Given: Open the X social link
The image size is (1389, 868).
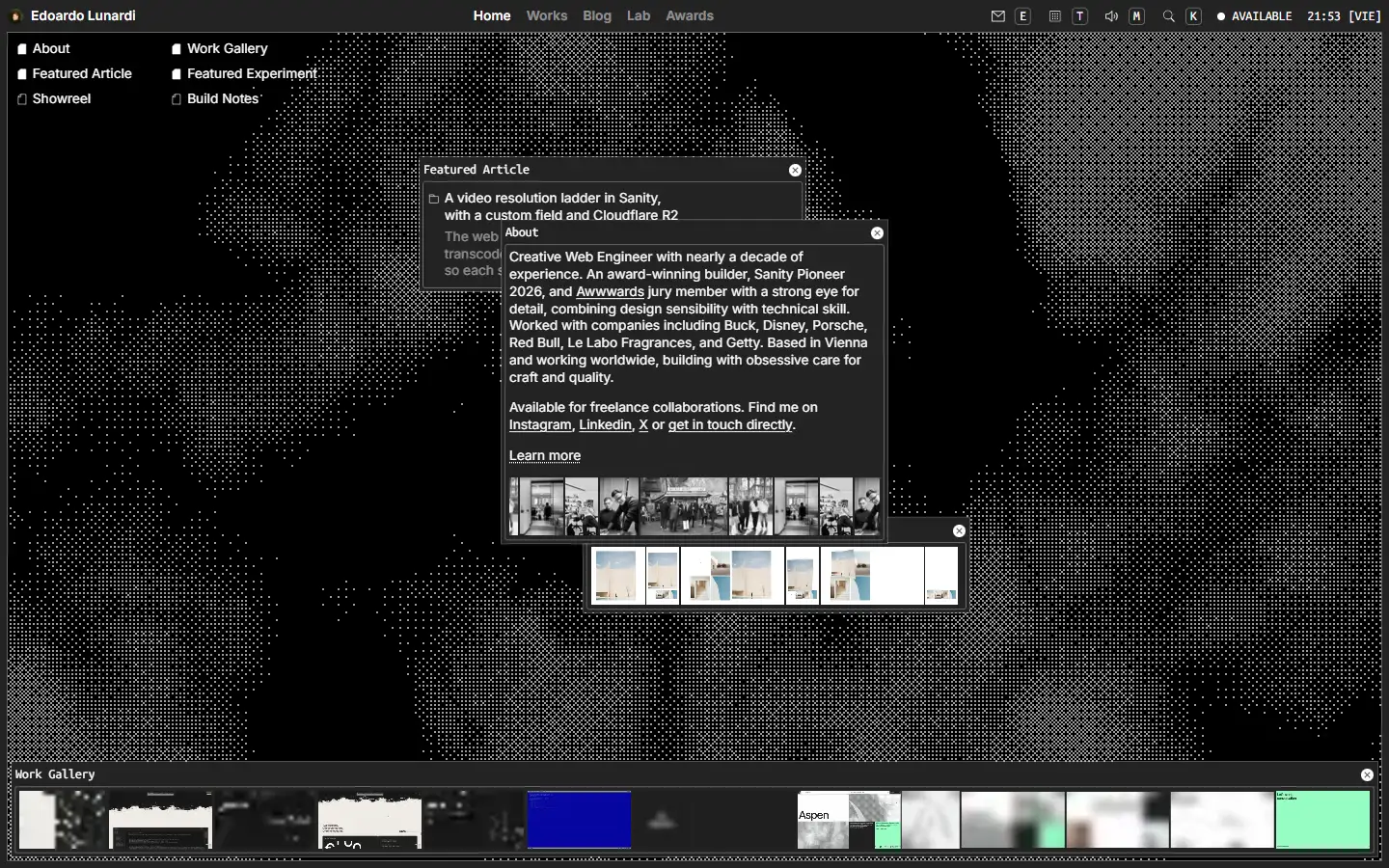Looking at the screenshot, I should pyautogui.click(x=643, y=424).
